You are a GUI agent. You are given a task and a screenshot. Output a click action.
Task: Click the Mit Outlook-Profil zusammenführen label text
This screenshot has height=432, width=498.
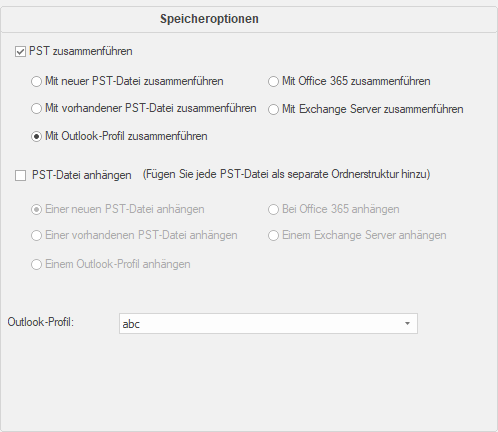tap(126, 136)
